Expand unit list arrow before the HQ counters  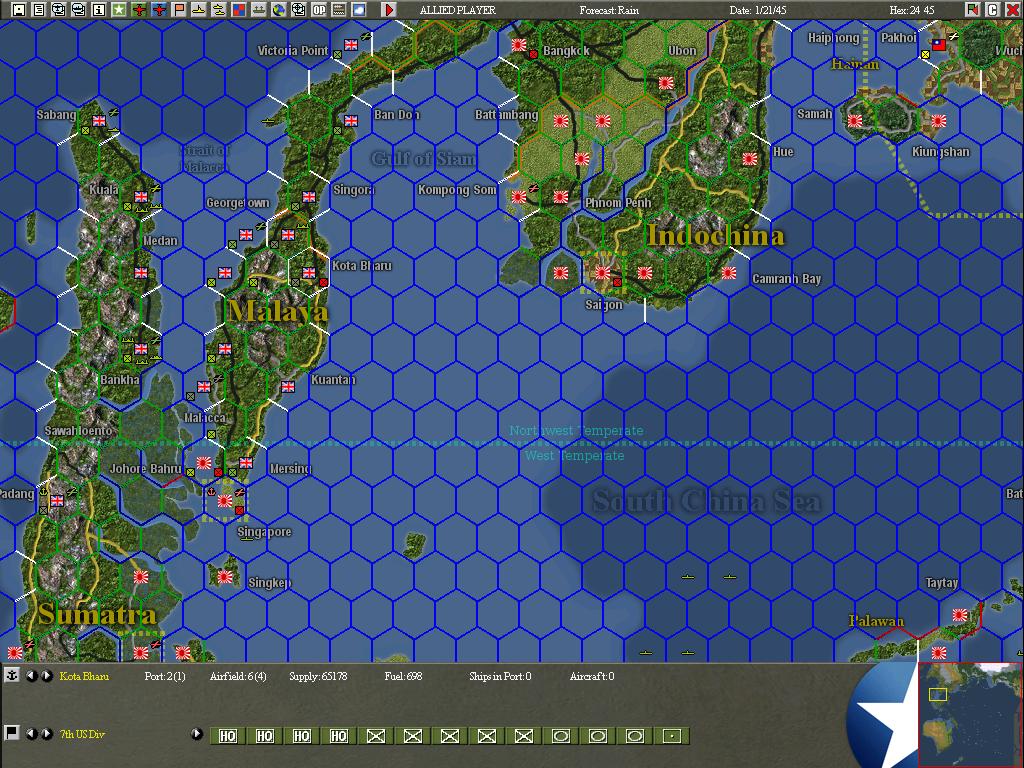[197, 734]
